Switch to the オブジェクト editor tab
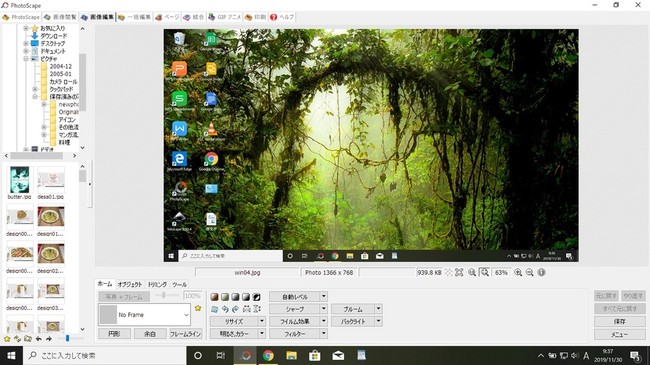Image resolution: width=650 pixels, height=365 pixels. point(130,285)
